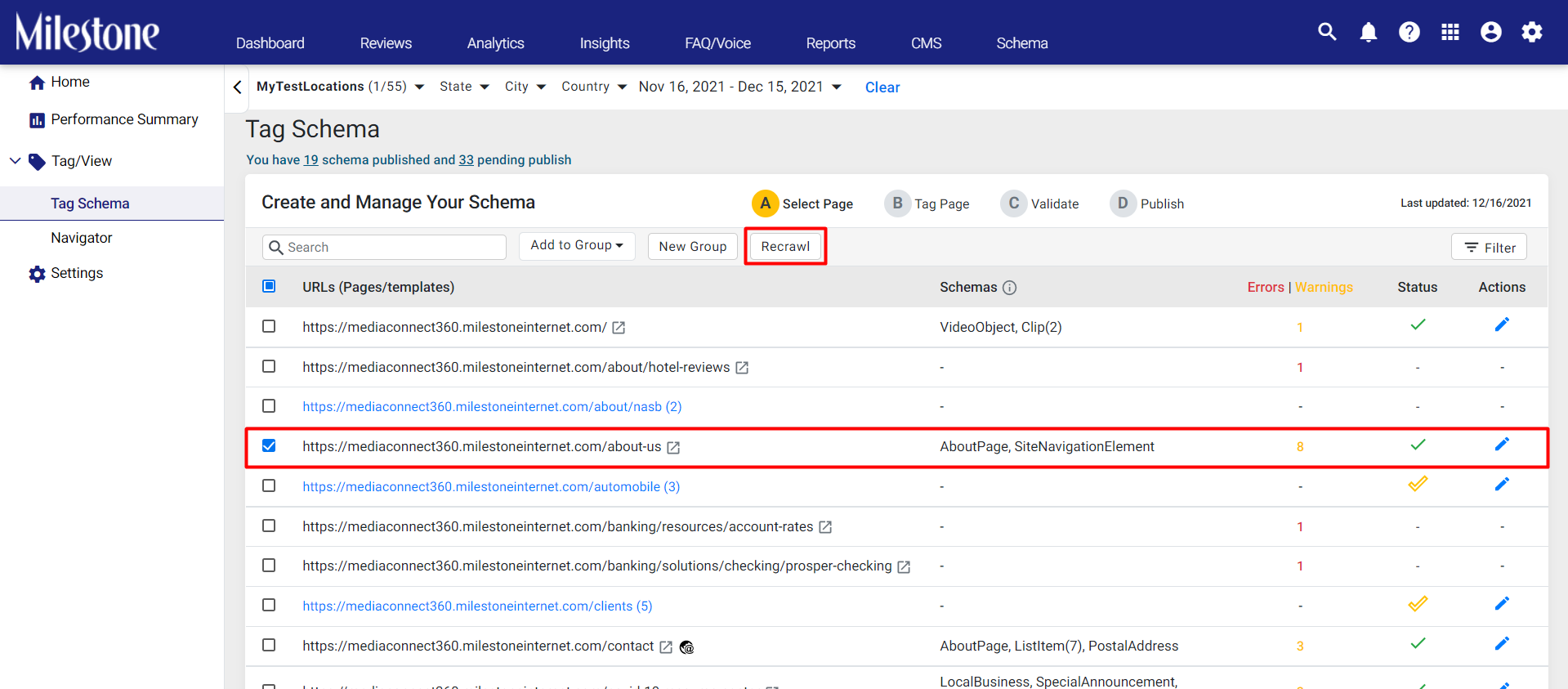Image resolution: width=1568 pixels, height=689 pixels.
Task: Edit schema for the homepage URL row
Action: (1502, 324)
